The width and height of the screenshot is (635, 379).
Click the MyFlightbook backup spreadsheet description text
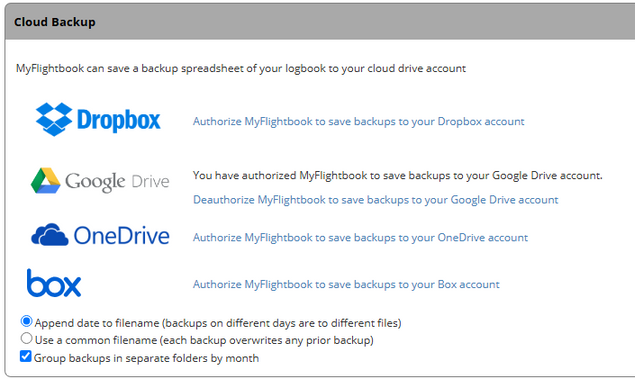pyautogui.click(x=241, y=68)
